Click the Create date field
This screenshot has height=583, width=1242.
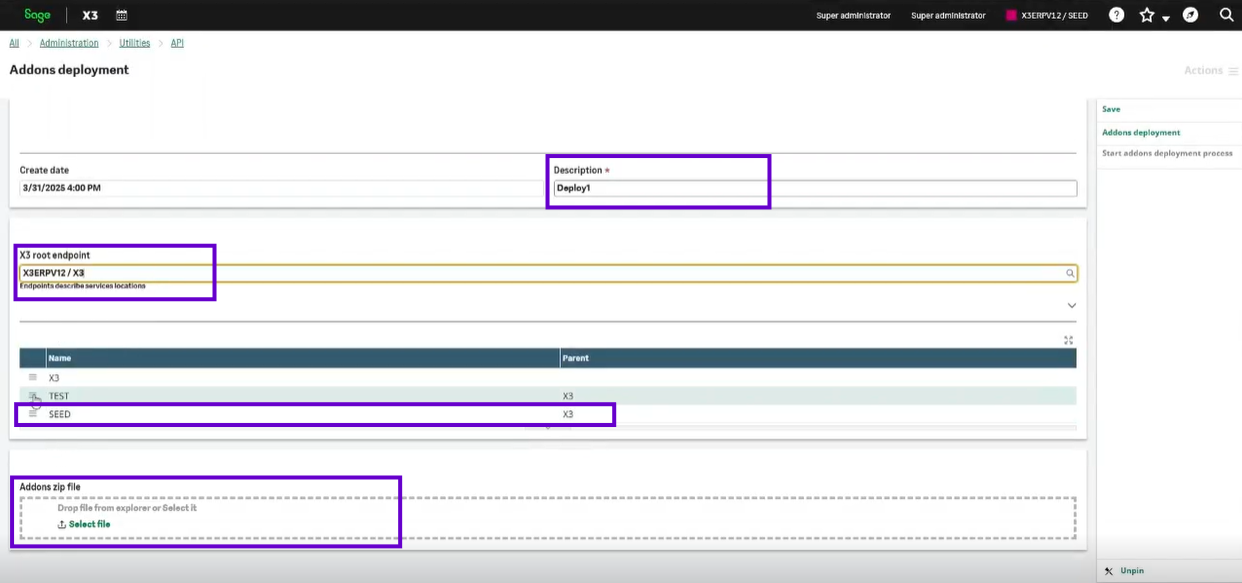[280, 187]
